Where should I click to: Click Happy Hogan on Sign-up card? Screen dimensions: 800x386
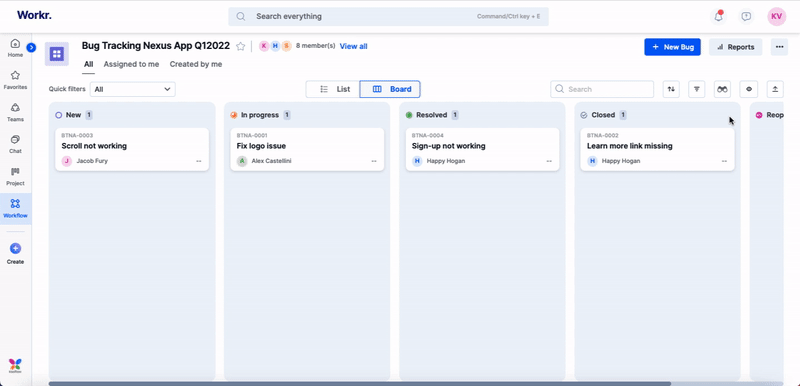439,161
